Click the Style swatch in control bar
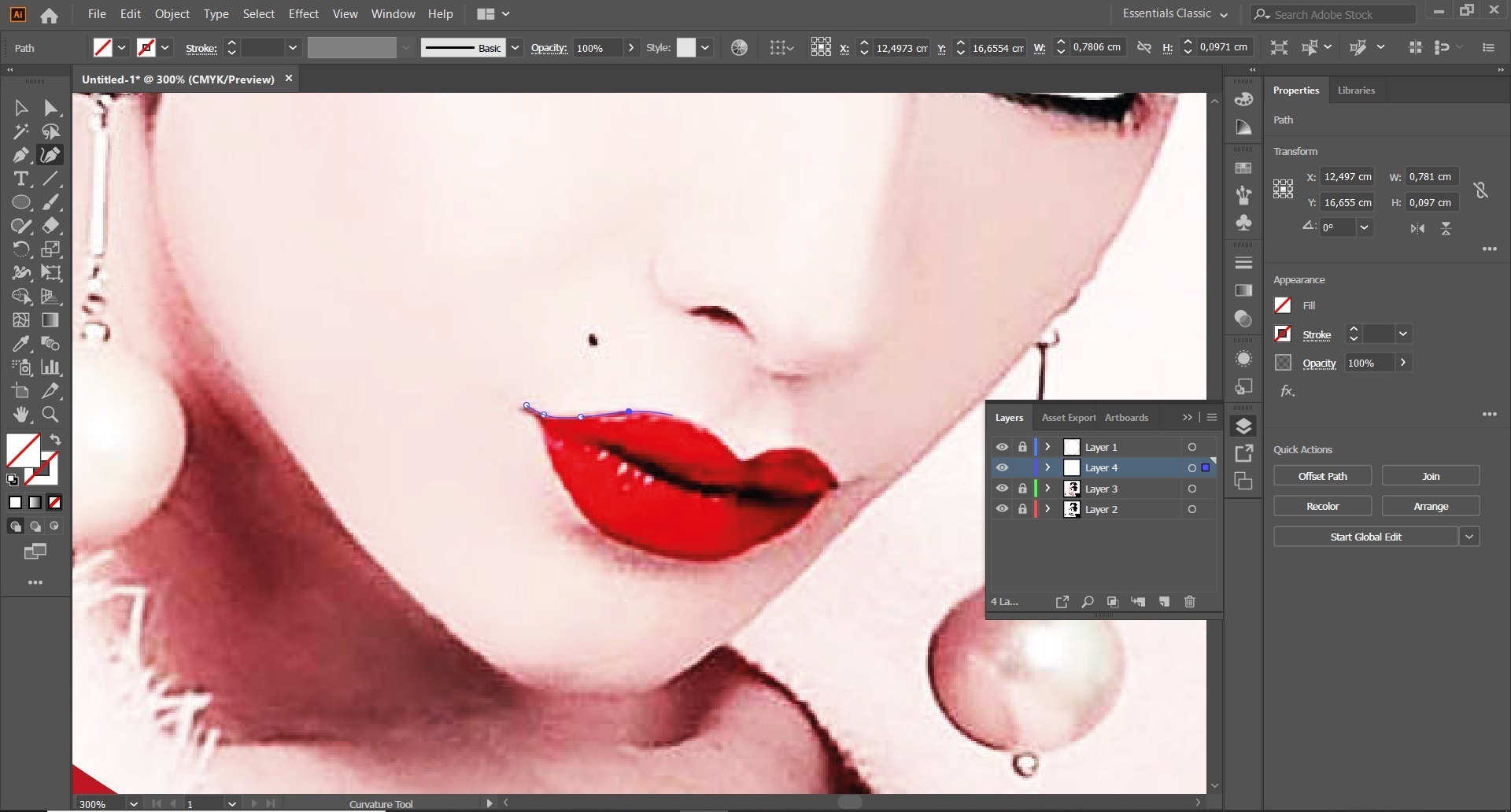Viewport: 1511px width, 812px height. click(686, 48)
